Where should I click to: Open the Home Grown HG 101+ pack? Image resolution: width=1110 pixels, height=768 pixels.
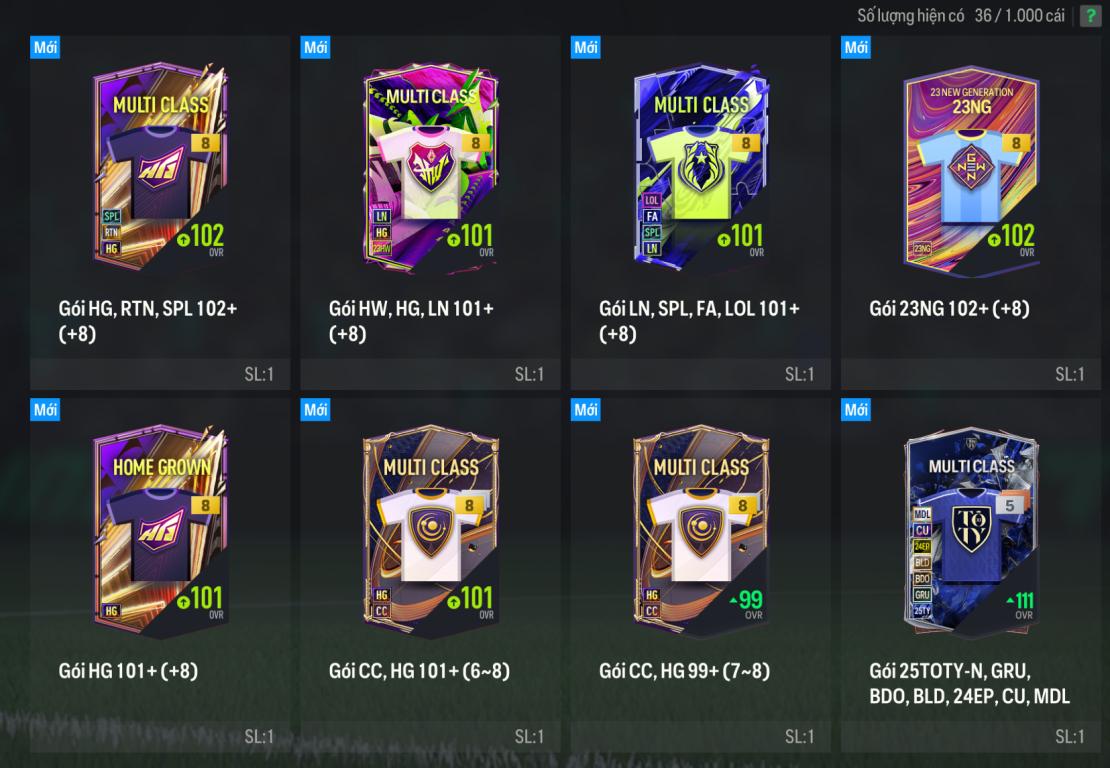[x=160, y=575]
